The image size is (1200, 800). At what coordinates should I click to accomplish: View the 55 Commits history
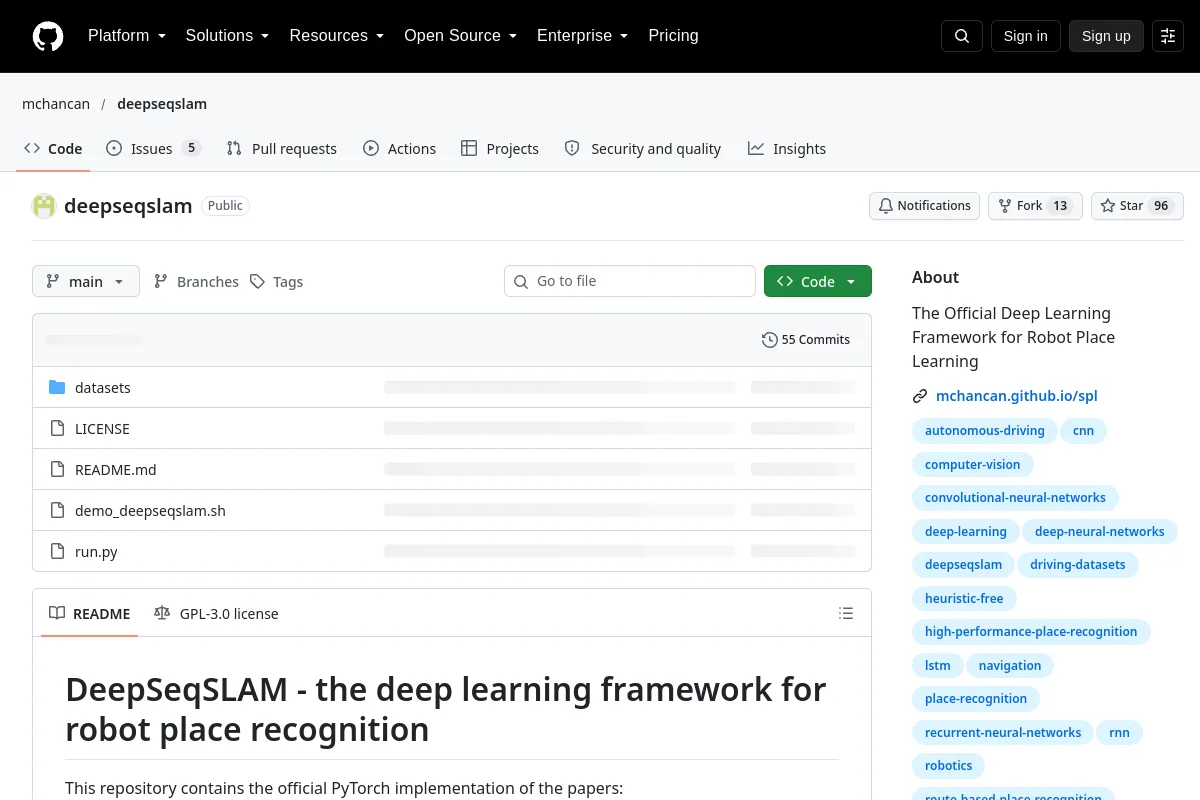click(x=806, y=340)
